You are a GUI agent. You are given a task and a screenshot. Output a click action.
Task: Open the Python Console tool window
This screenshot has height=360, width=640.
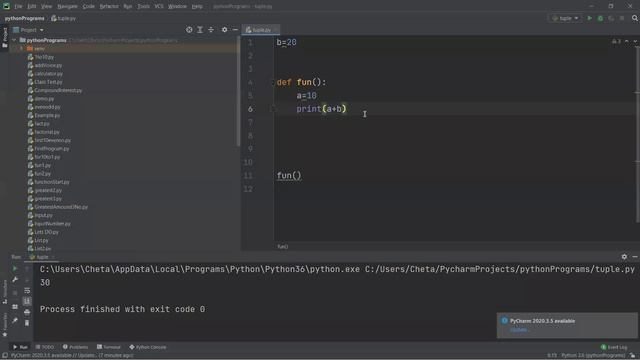tap(148, 347)
